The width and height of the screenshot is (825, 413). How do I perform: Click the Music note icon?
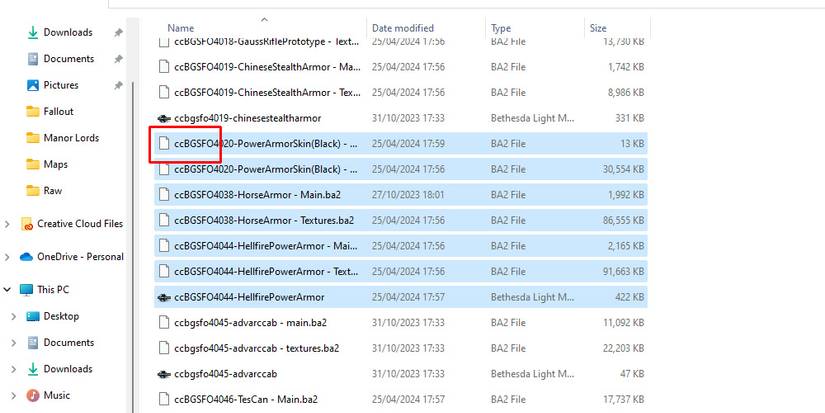33,395
